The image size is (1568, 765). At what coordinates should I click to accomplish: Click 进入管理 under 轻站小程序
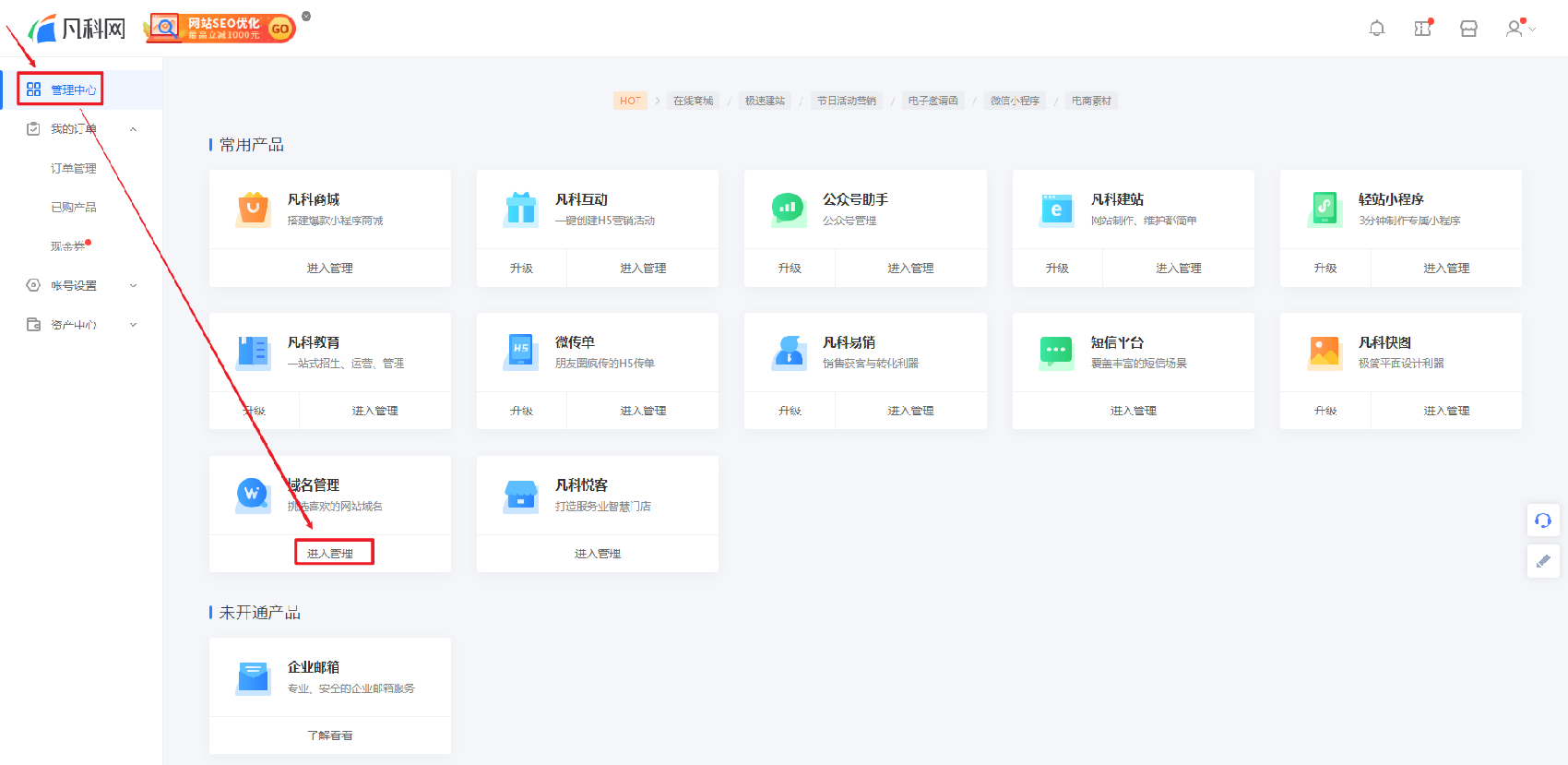[1446, 269]
